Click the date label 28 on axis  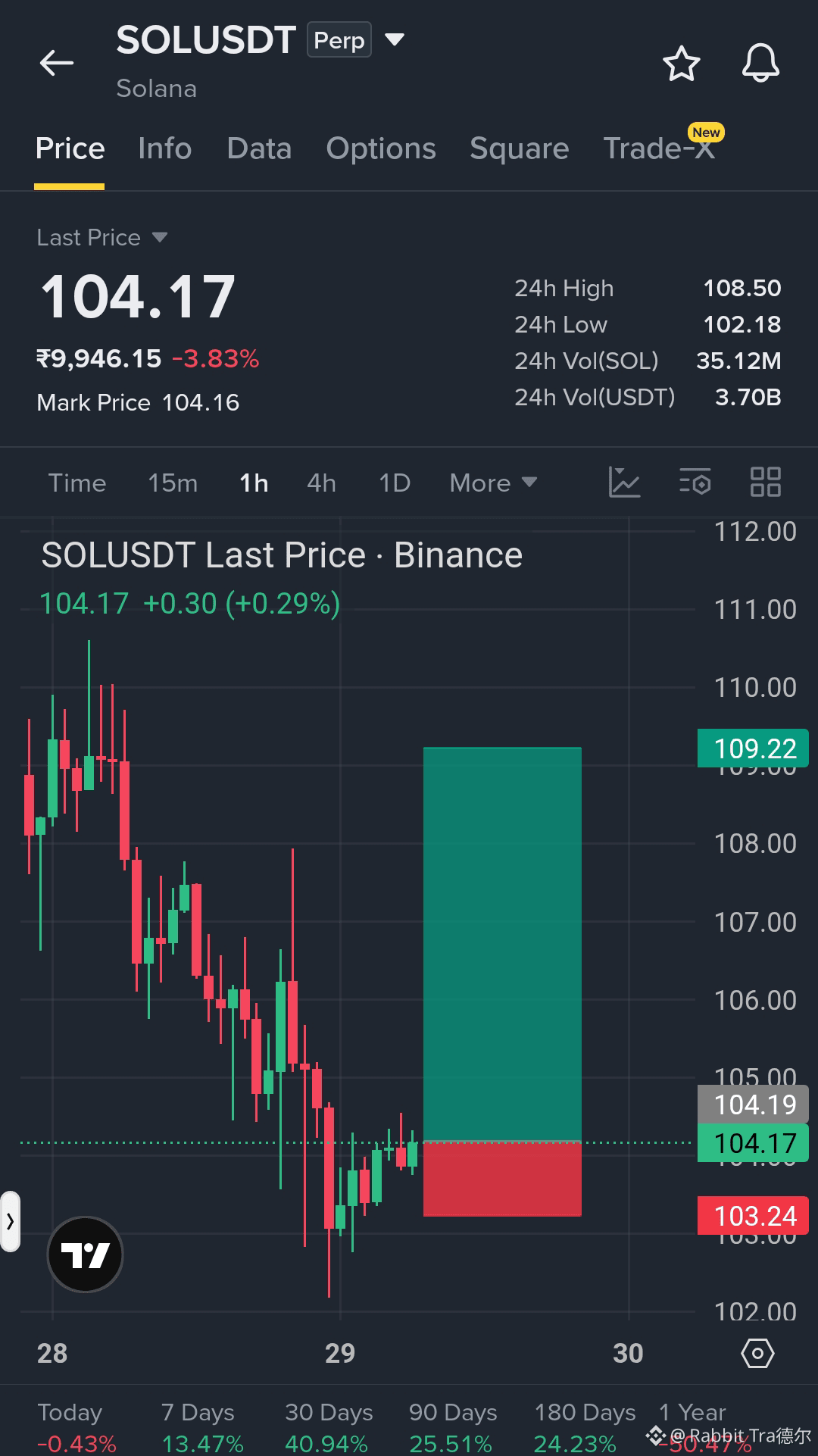click(x=52, y=1353)
